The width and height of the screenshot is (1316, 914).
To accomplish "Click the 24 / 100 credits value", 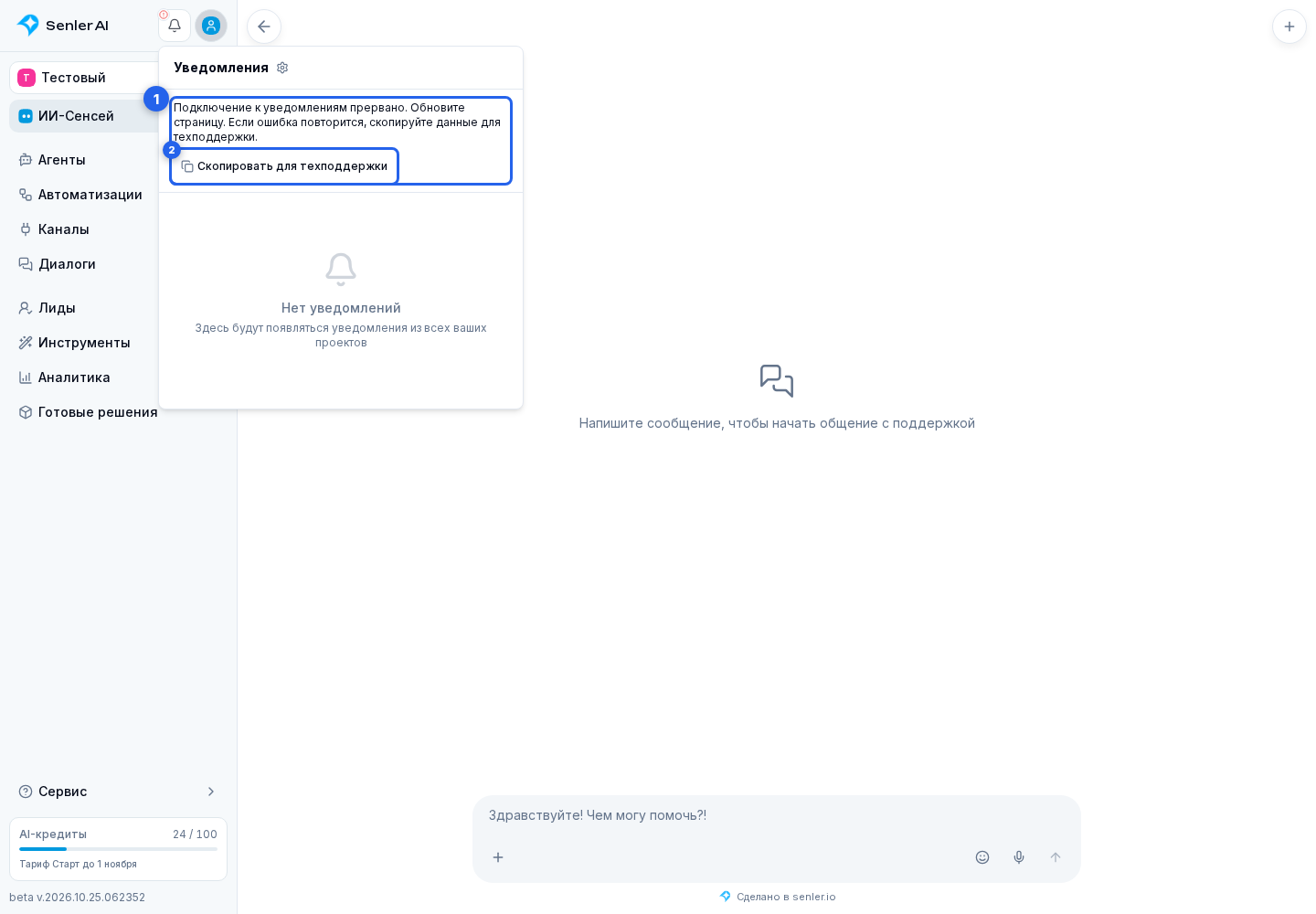I will pos(195,834).
